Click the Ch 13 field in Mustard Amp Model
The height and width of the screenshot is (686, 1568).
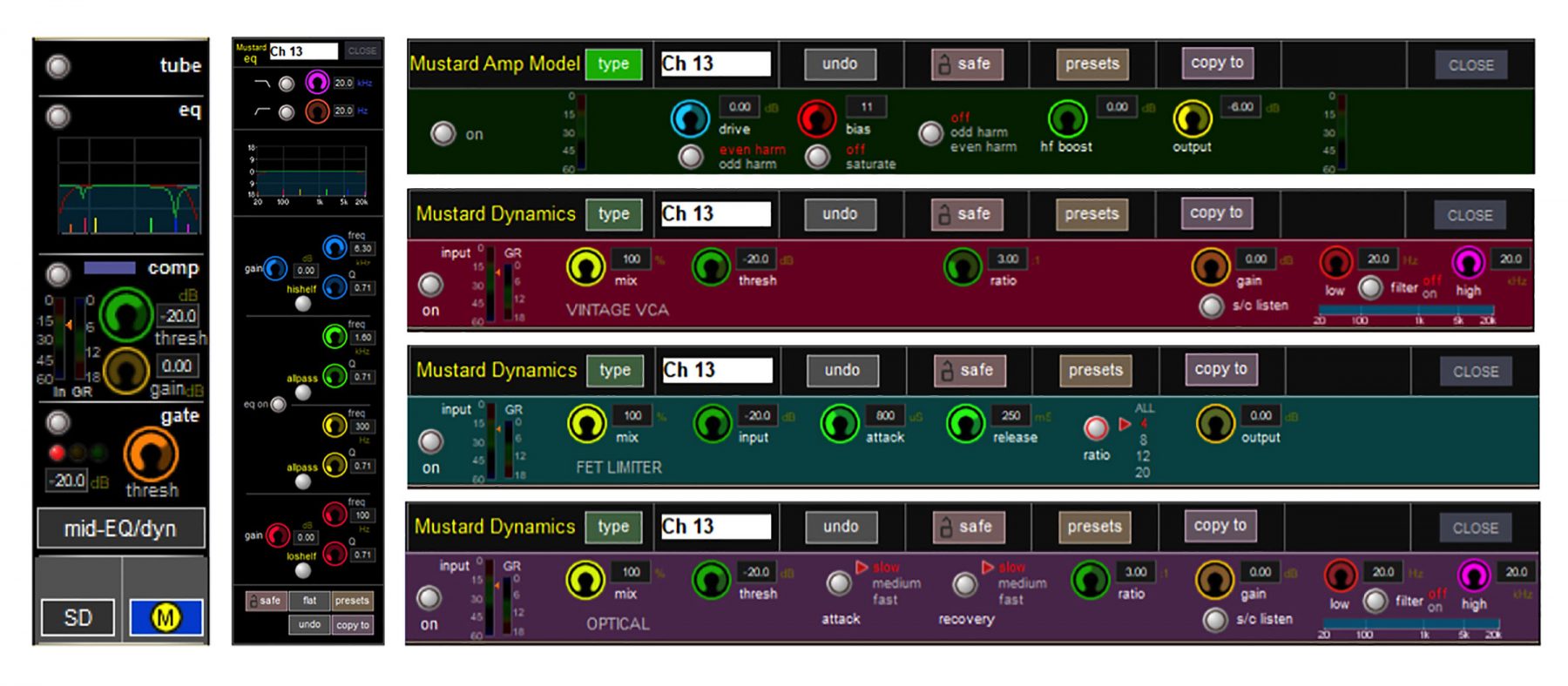715,64
